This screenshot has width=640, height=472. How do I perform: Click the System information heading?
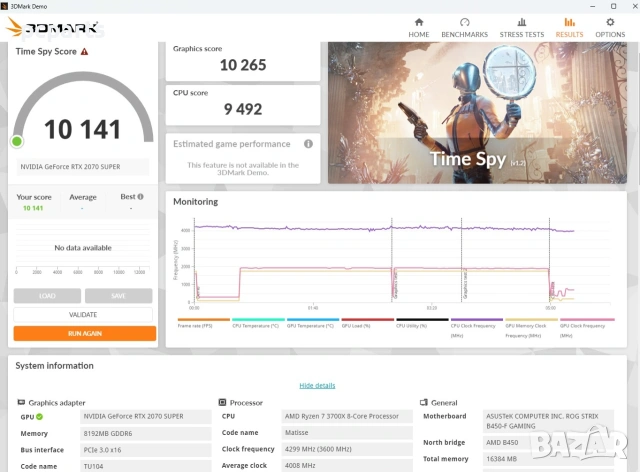pos(54,365)
